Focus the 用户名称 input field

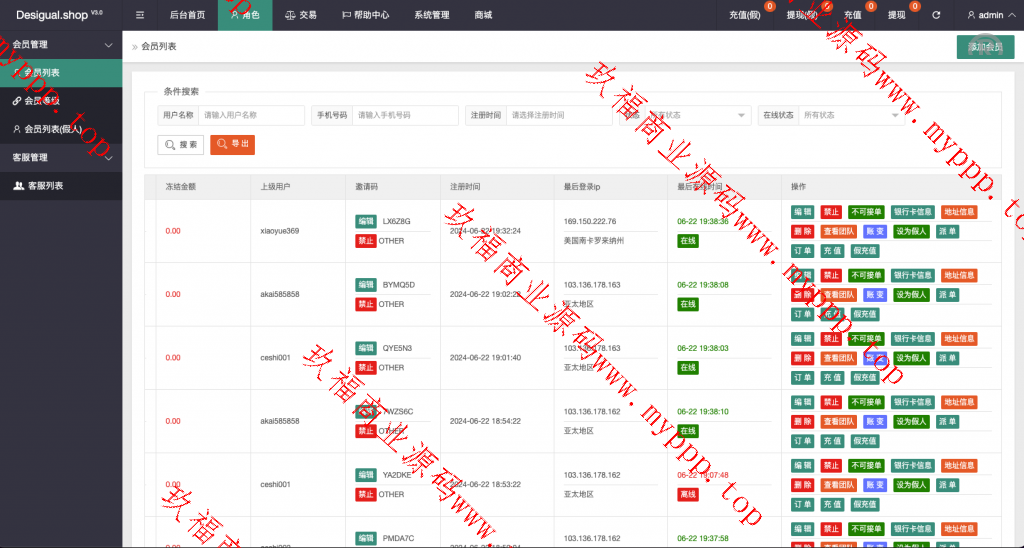[x=251, y=115]
